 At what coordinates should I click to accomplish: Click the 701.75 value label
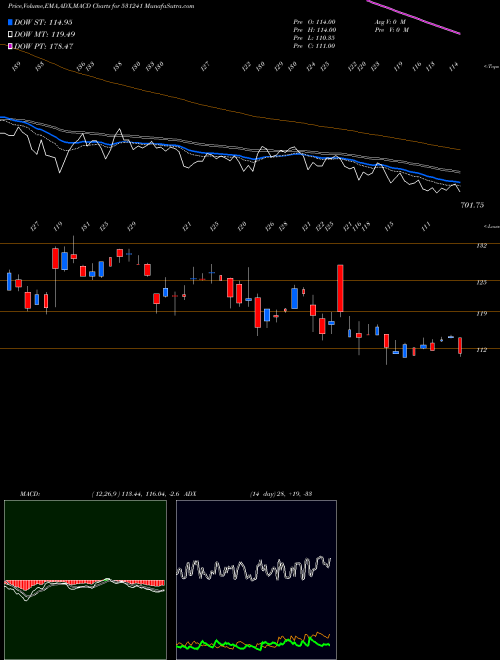pos(472,205)
